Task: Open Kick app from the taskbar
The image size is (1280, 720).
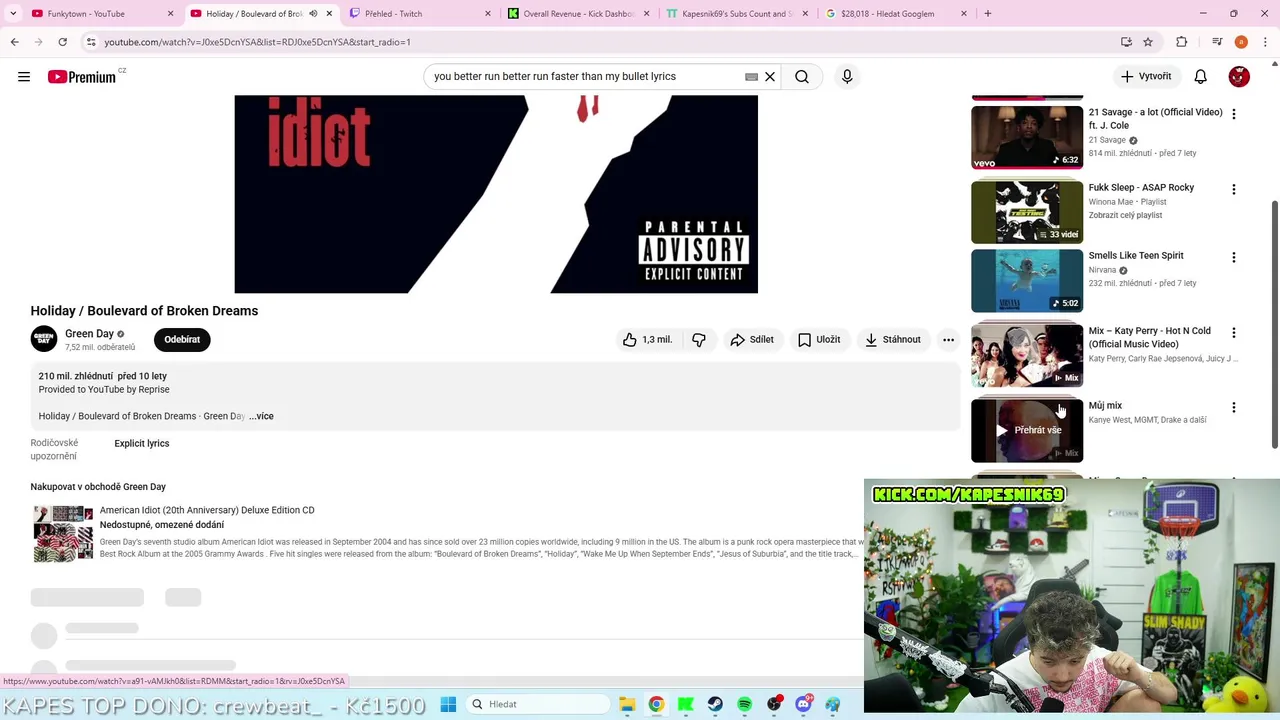Action: click(686, 704)
